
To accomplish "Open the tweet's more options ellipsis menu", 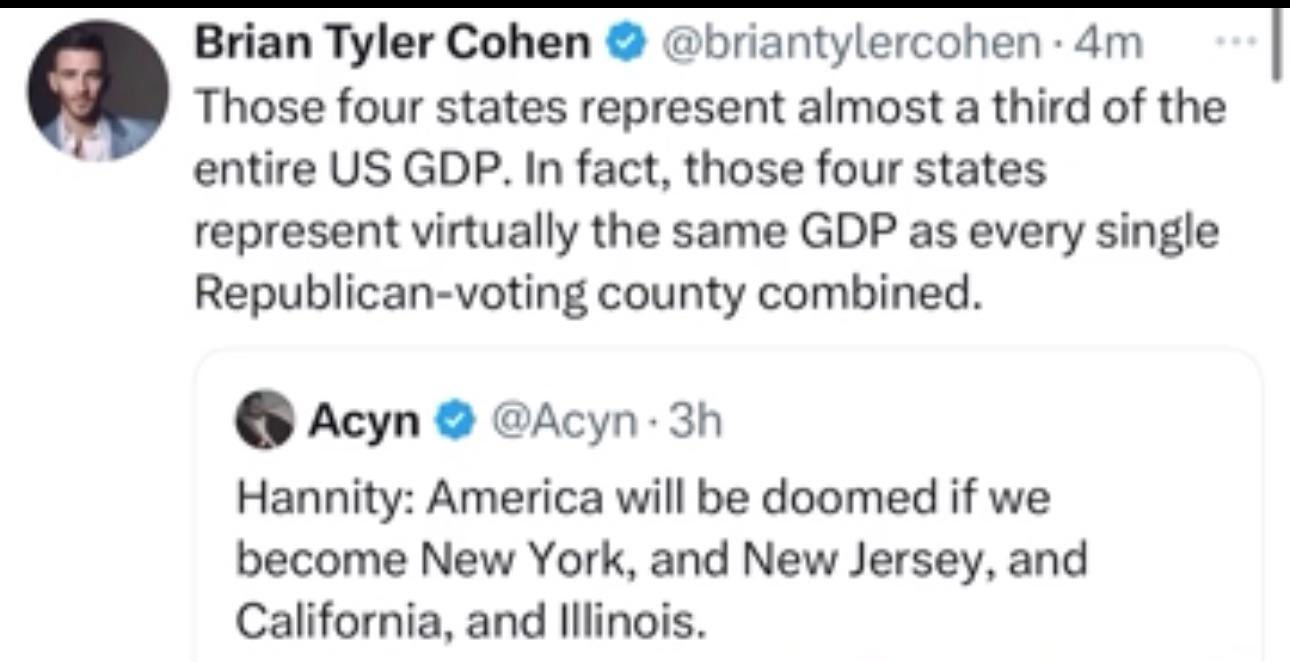I will [1241, 43].
